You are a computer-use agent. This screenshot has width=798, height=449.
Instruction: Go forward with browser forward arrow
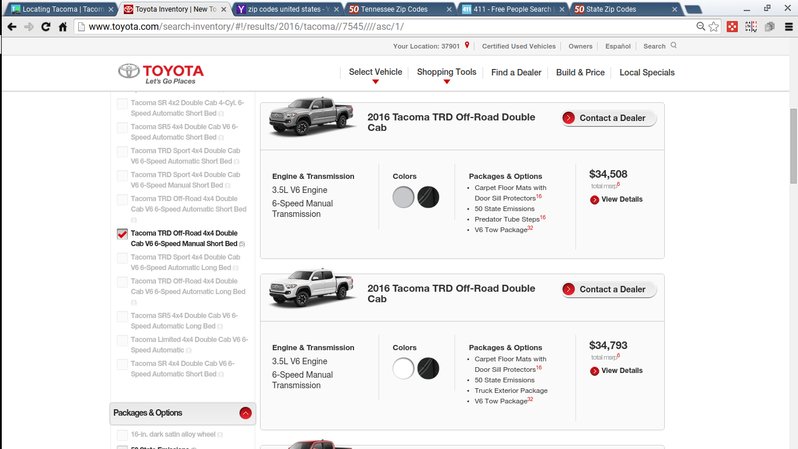point(29,27)
